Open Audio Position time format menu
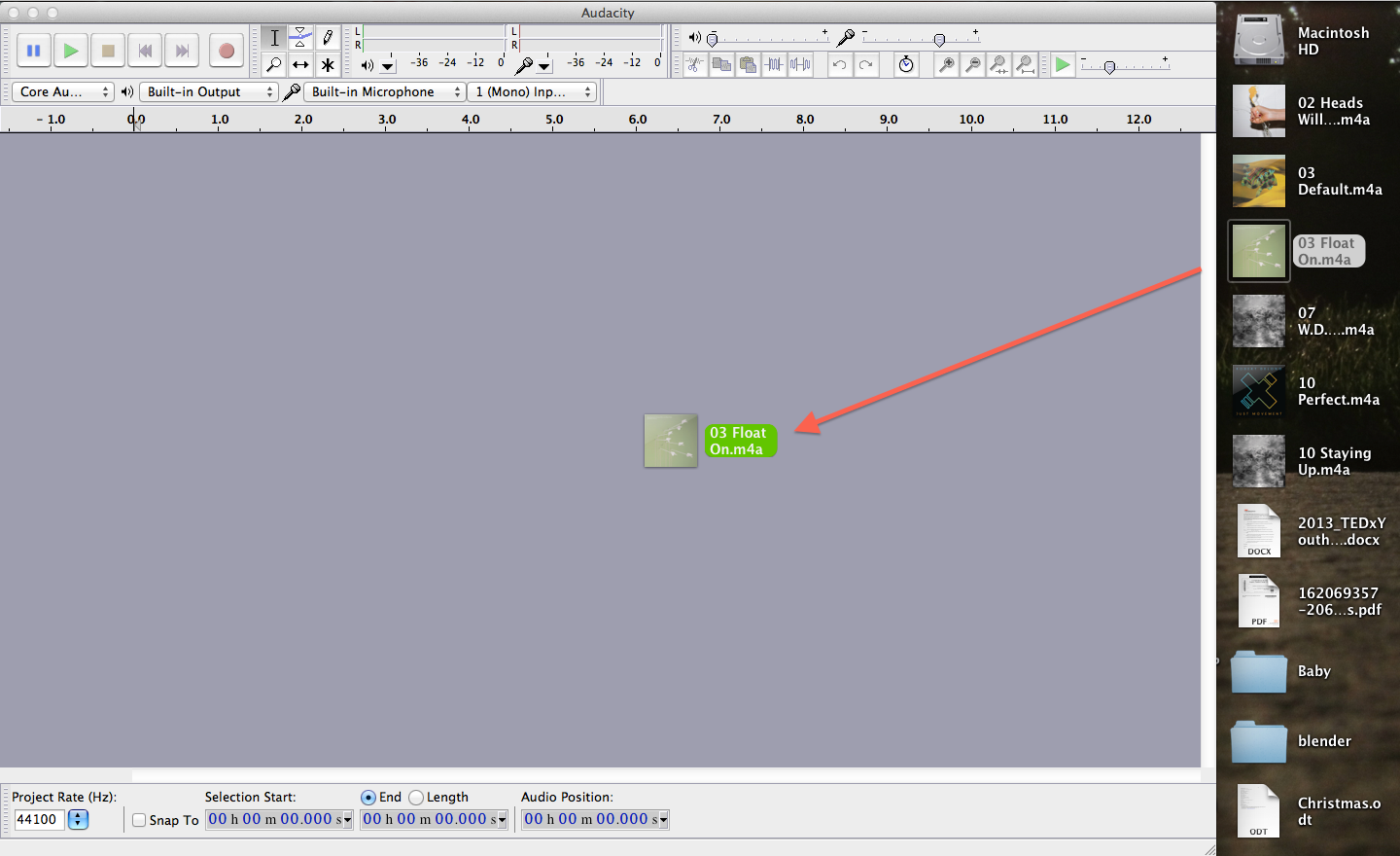Viewport: 1400px width, 856px height. click(662, 820)
